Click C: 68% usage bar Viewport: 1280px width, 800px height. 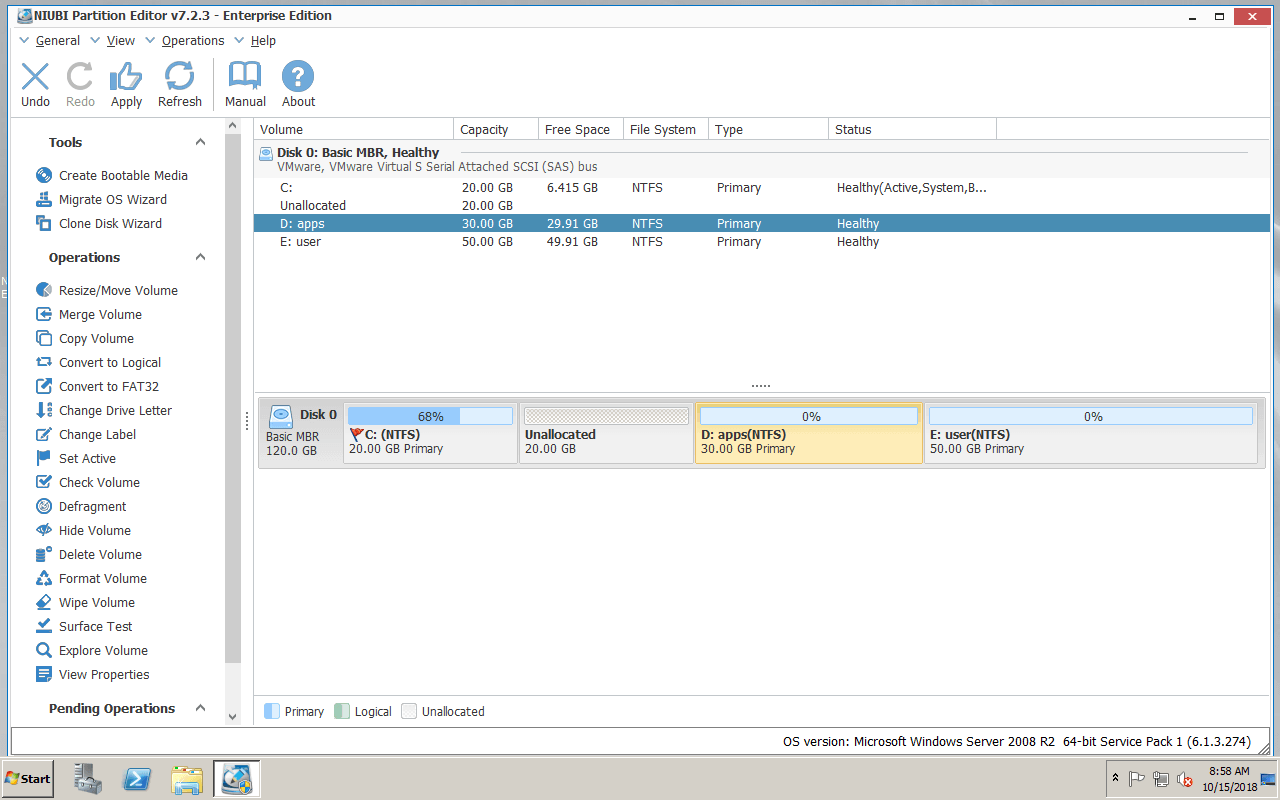point(431,416)
